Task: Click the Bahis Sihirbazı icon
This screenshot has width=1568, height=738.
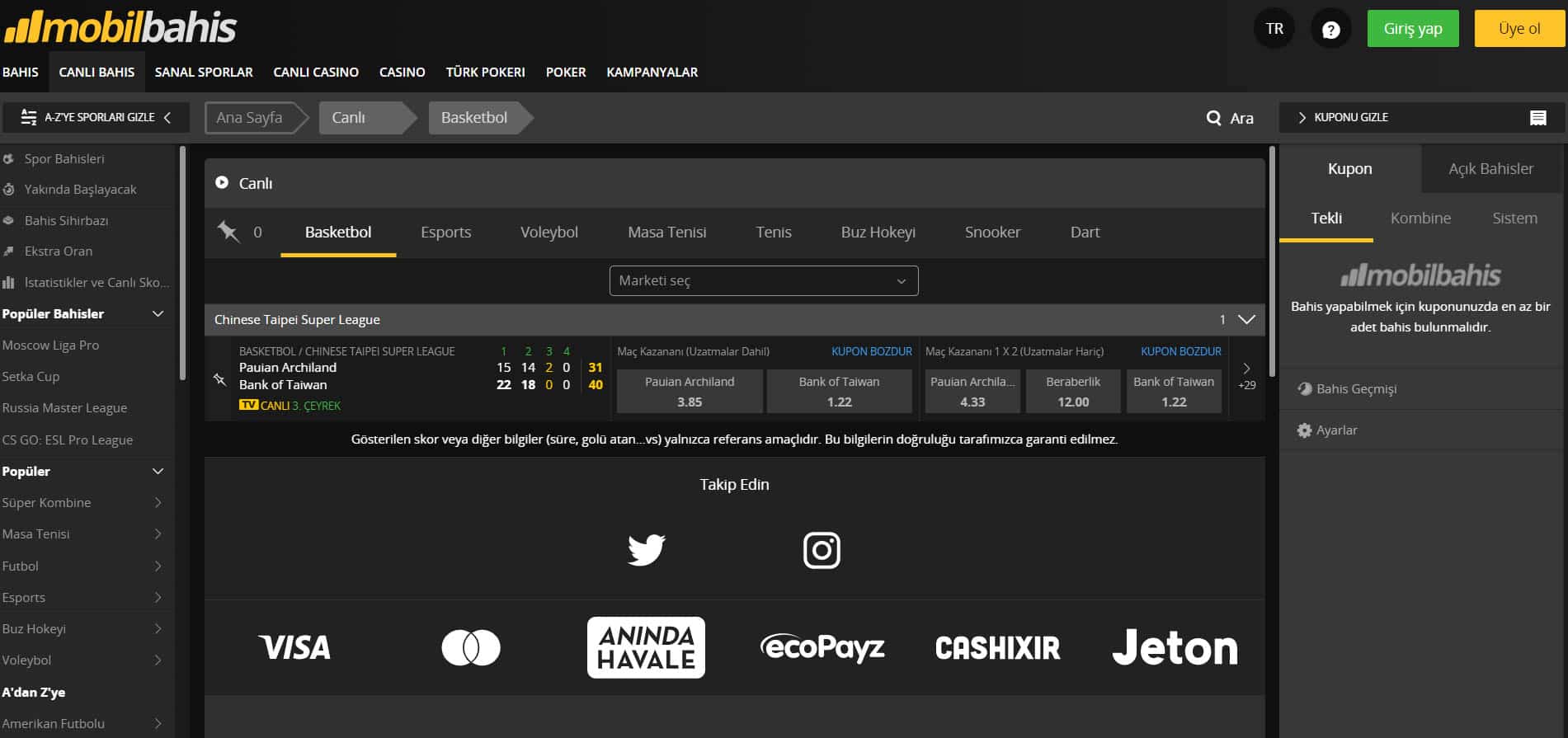Action: (8, 220)
